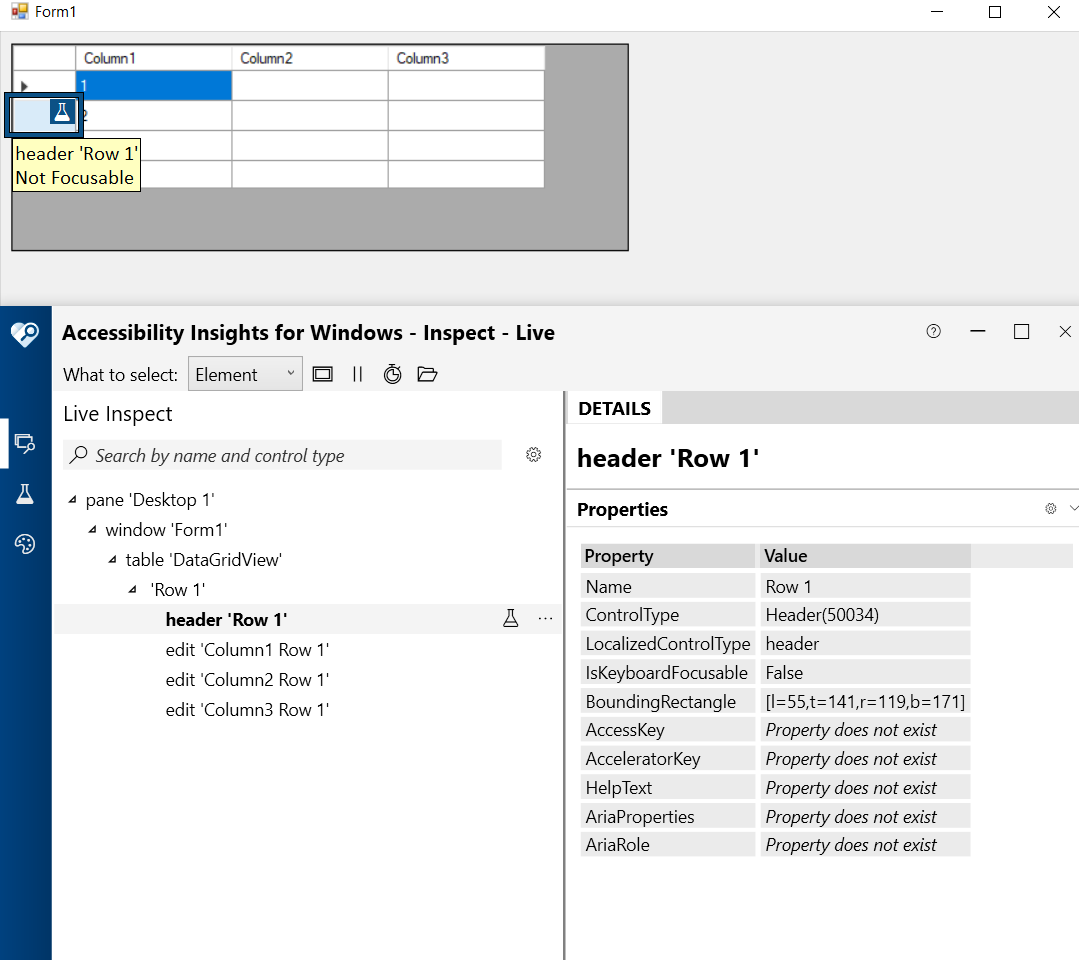Switch to the DETAILS tab
1079x960 pixels.
[x=615, y=409]
